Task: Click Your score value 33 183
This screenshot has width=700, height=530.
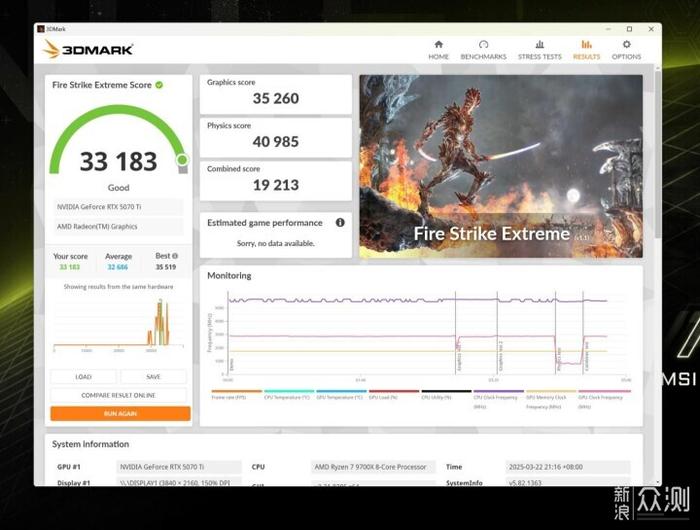Action: [70, 267]
